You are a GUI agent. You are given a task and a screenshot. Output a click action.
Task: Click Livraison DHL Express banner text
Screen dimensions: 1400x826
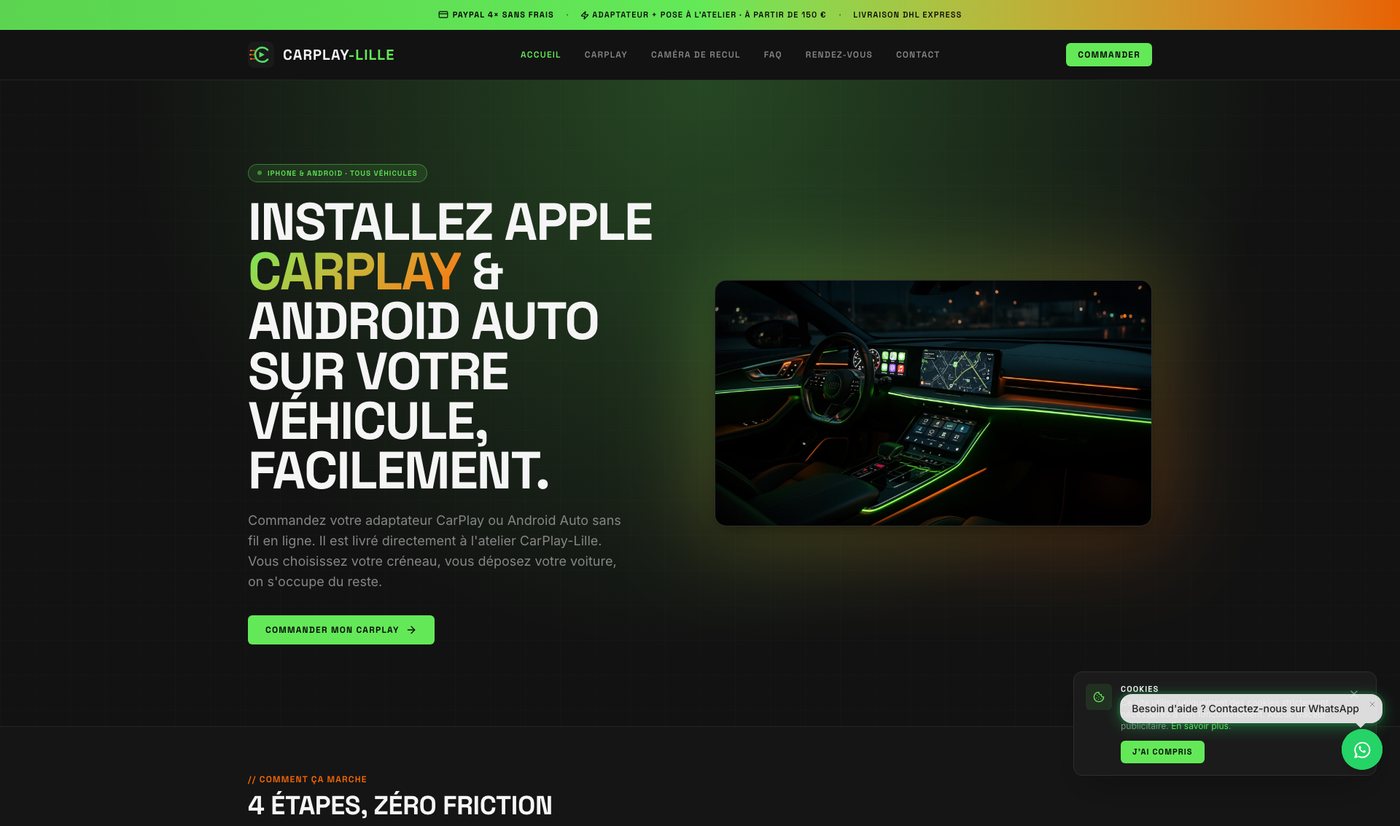907,15
